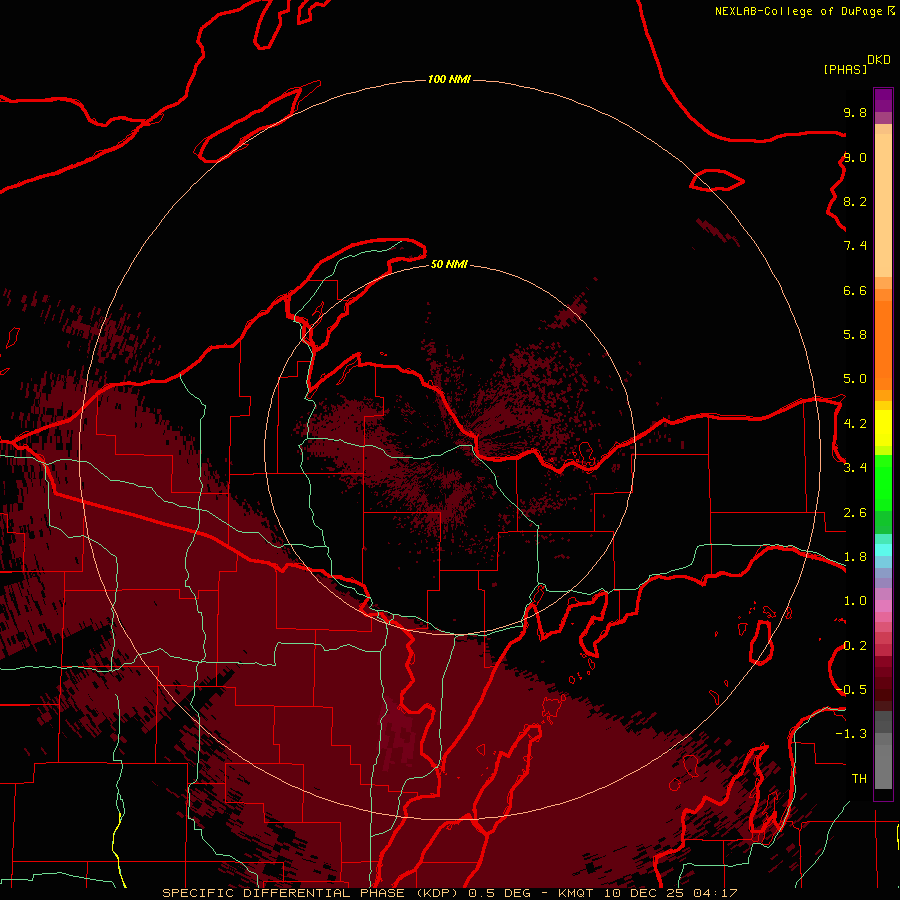900x900 pixels.
Task: Select the 3.4 value on the color scale
Action: click(x=855, y=468)
